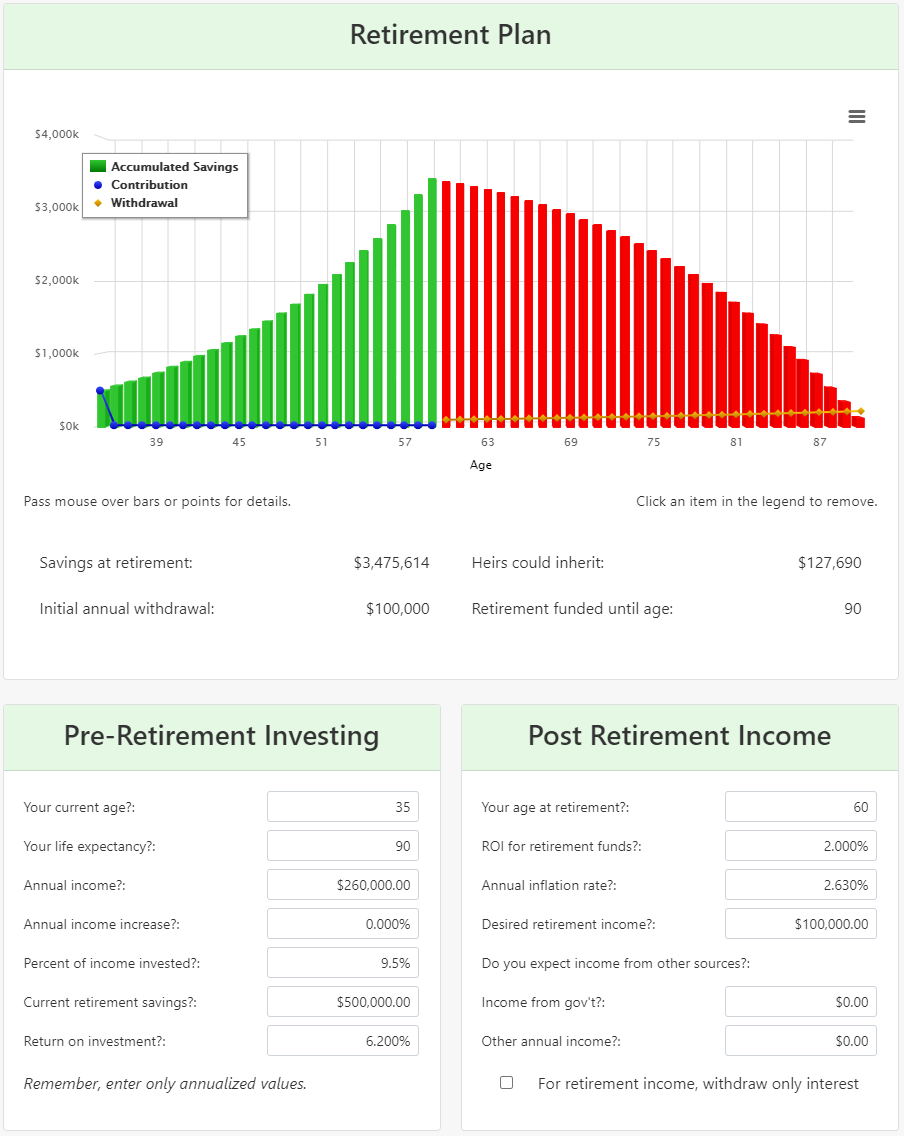This screenshot has height=1136, width=904.
Task: Edit Current retirement savings field
Action: point(343,1002)
